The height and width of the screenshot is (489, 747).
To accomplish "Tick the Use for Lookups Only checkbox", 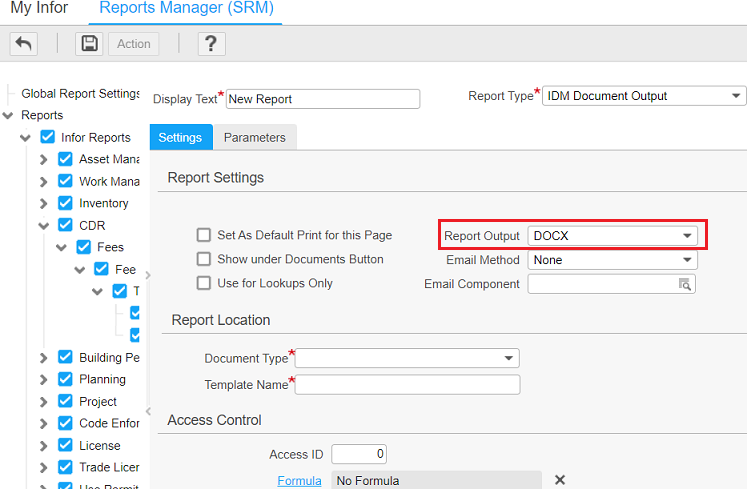I will [204, 284].
